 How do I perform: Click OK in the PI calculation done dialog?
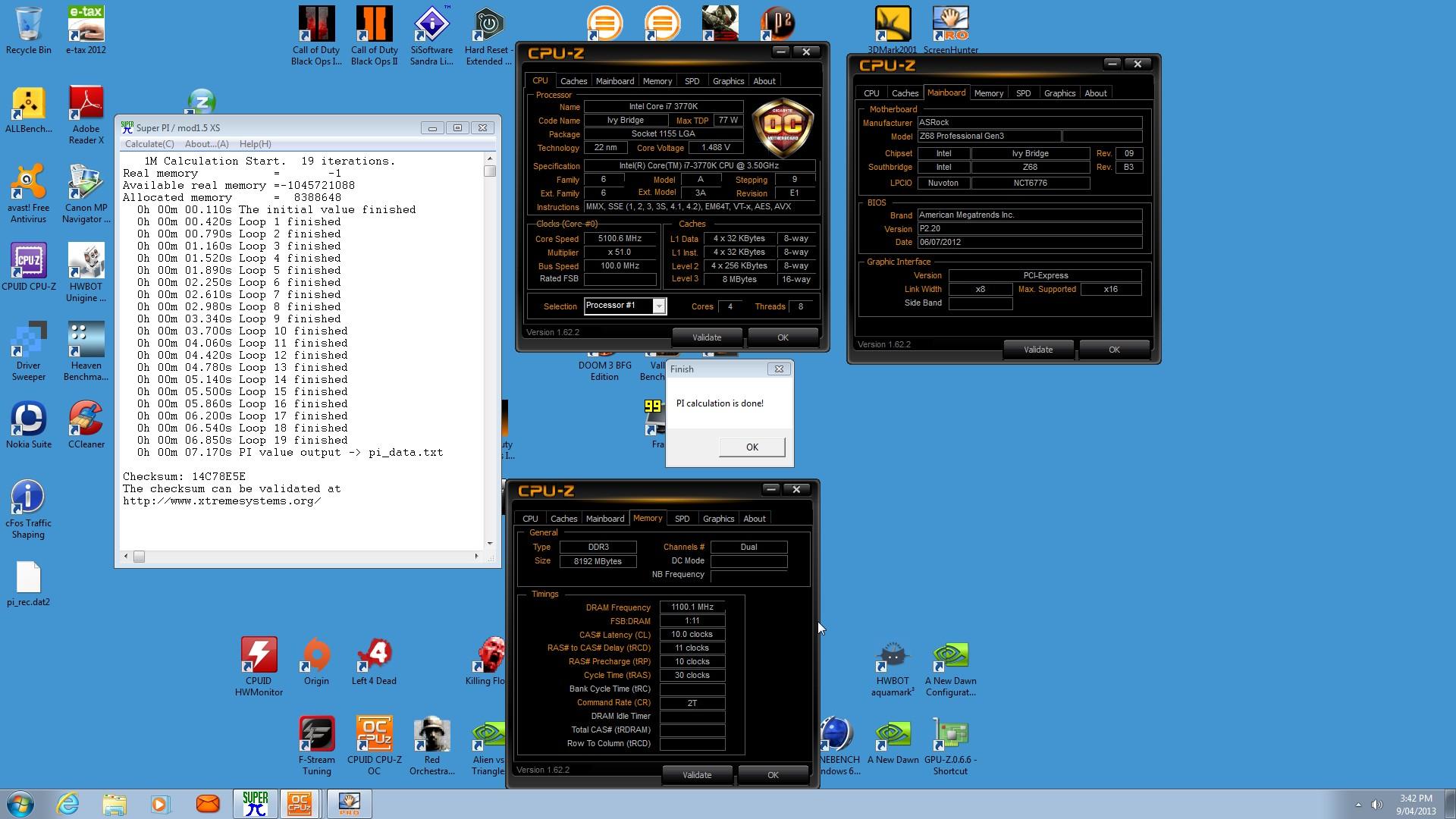pyautogui.click(x=752, y=447)
